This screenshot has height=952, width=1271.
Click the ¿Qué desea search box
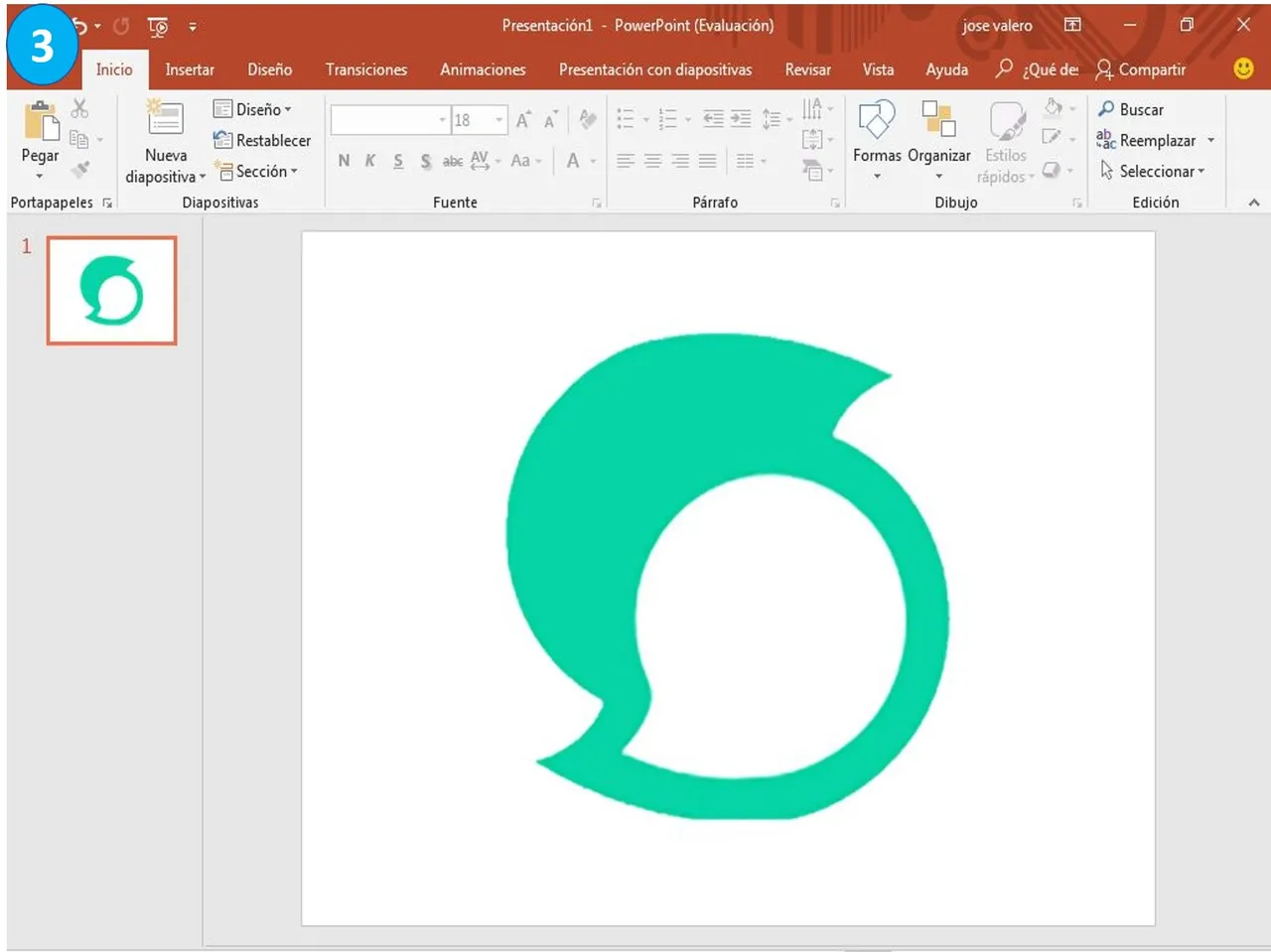pos(1038,69)
